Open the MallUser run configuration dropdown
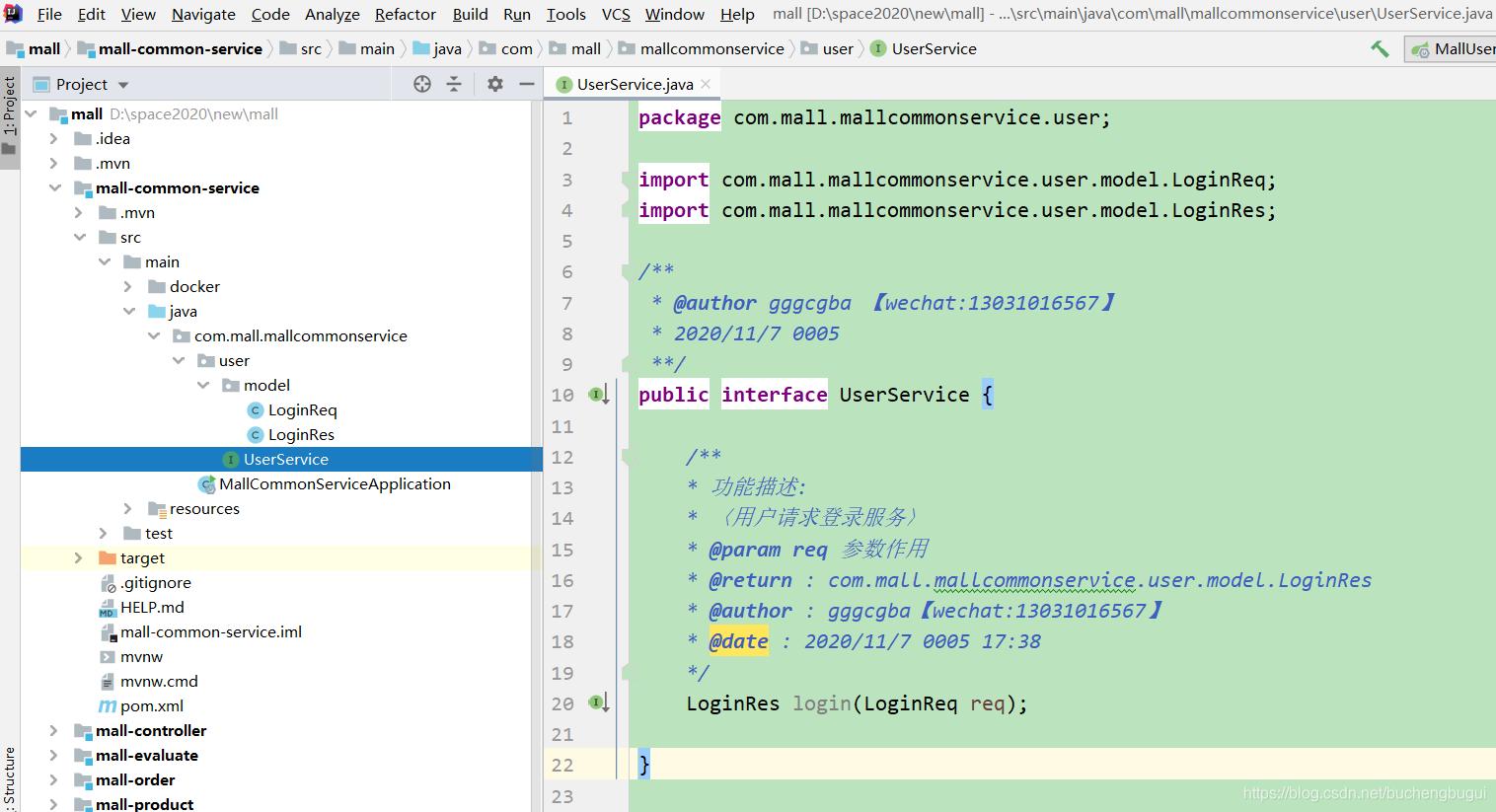1496x812 pixels. (1451, 48)
